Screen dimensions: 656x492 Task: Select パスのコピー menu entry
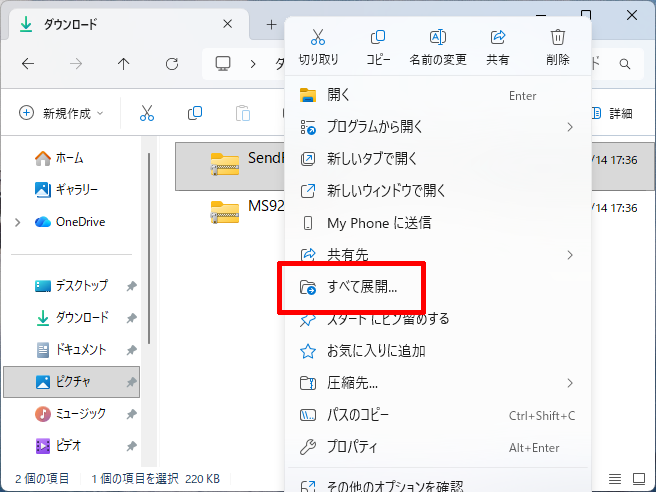(x=358, y=415)
